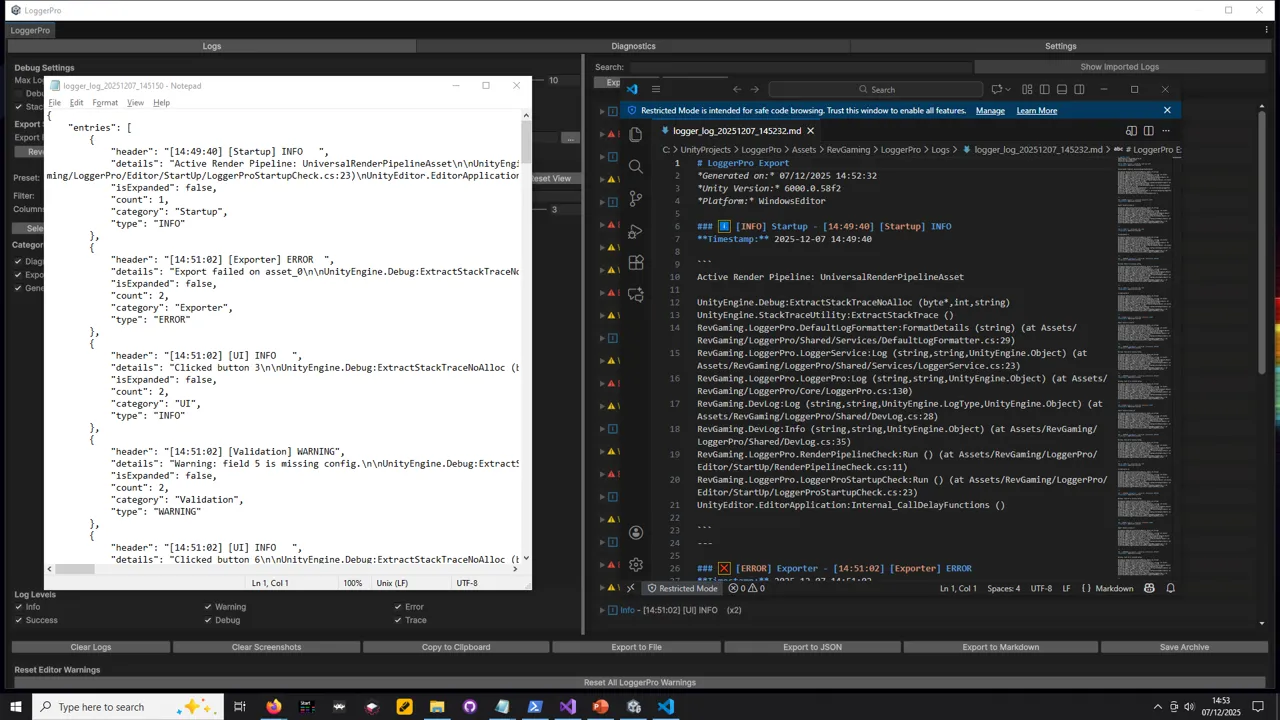Screen dimensions: 1280x720
Task: Open Notepad Format menu
Action: [x=105, y=103]
